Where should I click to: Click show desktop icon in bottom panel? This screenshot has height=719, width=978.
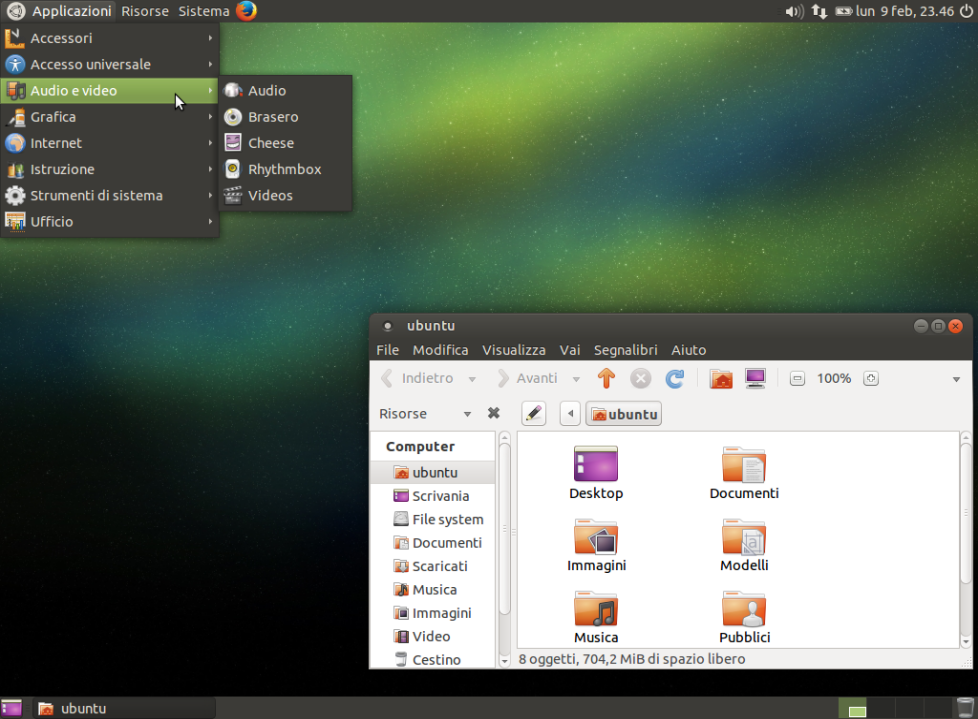click(x=12, y=708)
